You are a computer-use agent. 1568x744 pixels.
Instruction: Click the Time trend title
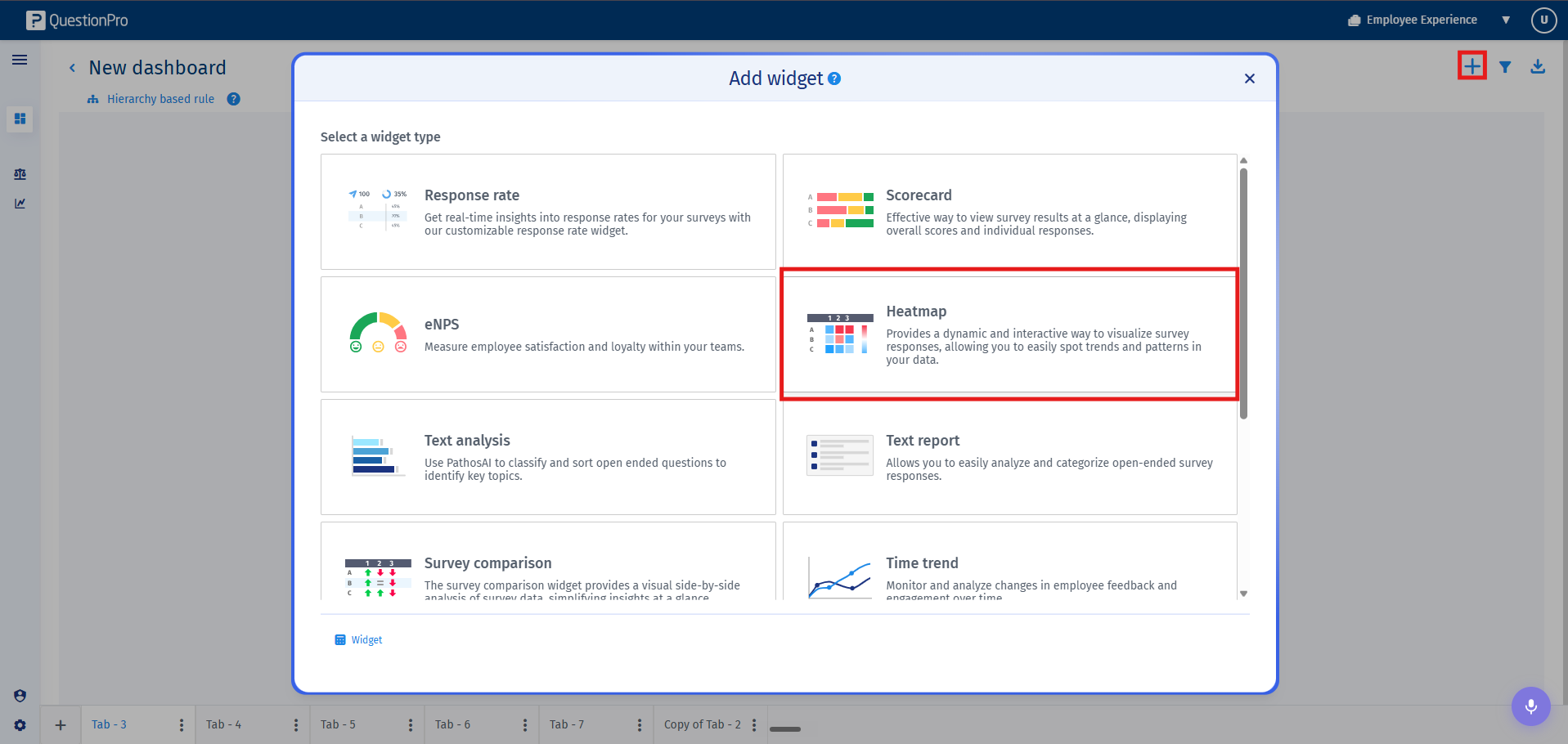click(x=922, y=563)
